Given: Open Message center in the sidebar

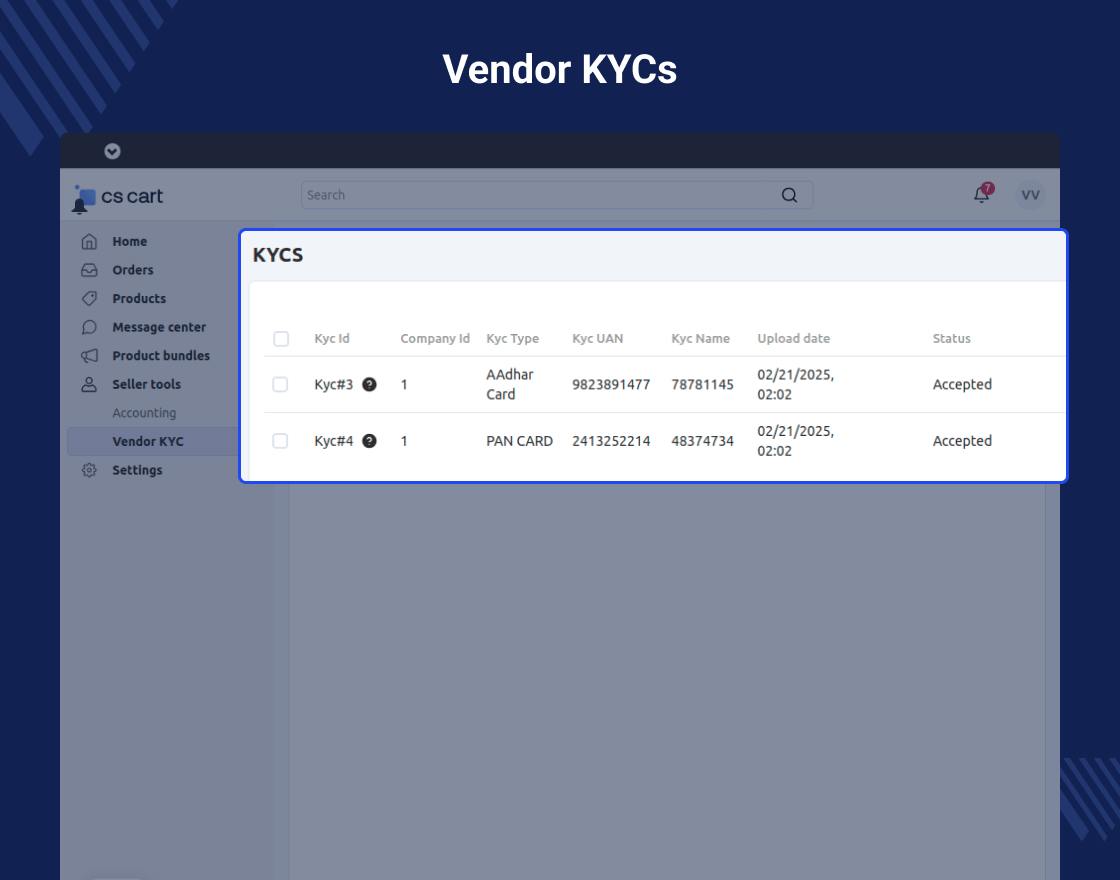Looking at the screenshot, I should pos(159,327).
